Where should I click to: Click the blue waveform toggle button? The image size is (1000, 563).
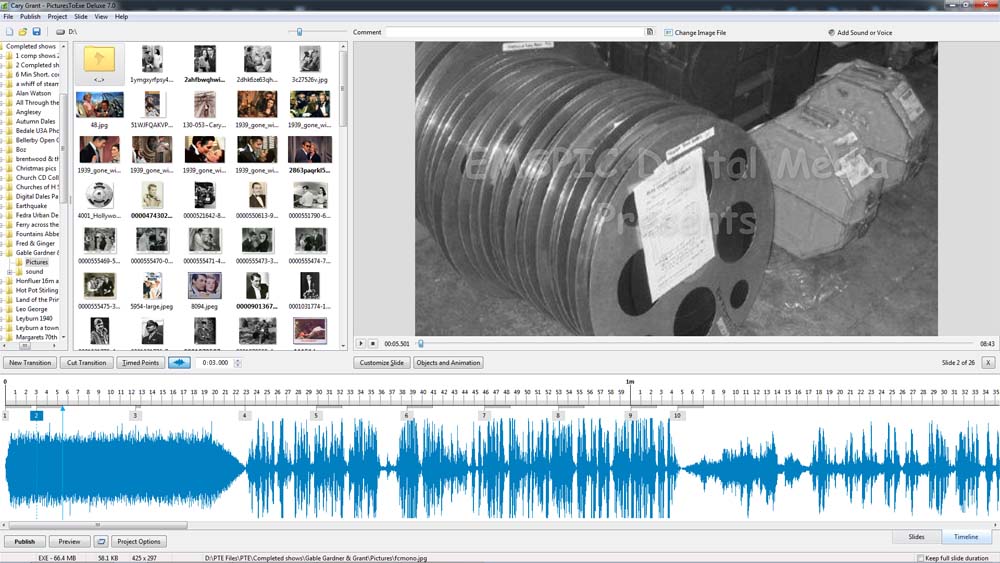coord(179,363)
